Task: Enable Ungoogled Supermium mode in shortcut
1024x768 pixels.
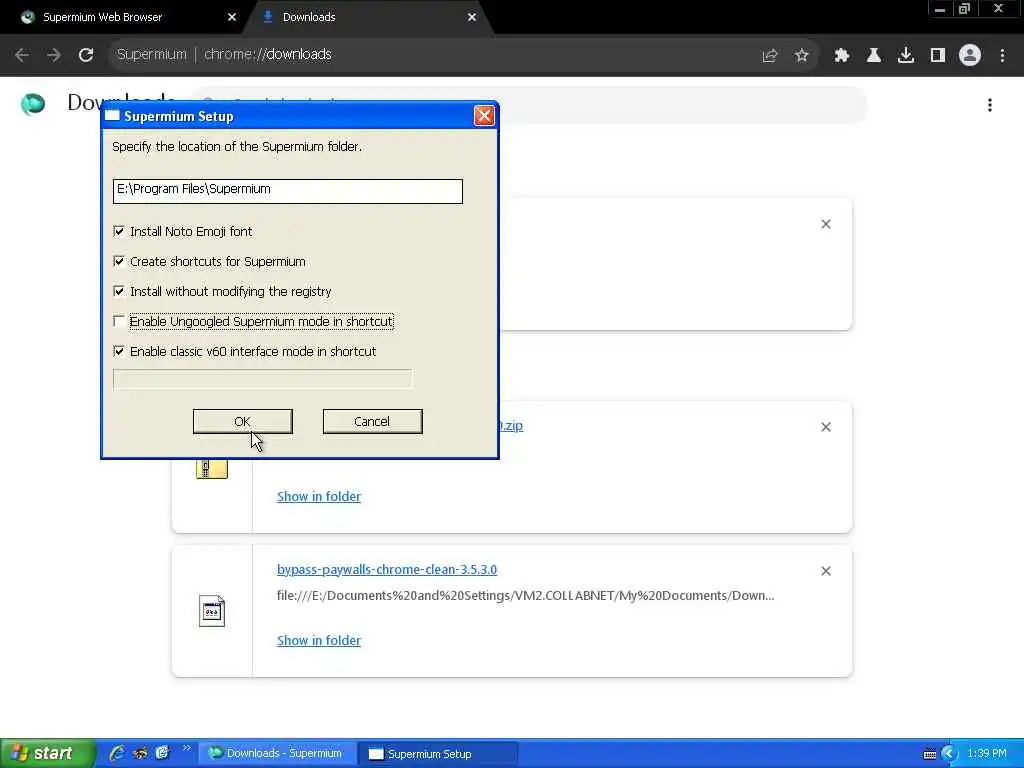Action: coord(119,321)
